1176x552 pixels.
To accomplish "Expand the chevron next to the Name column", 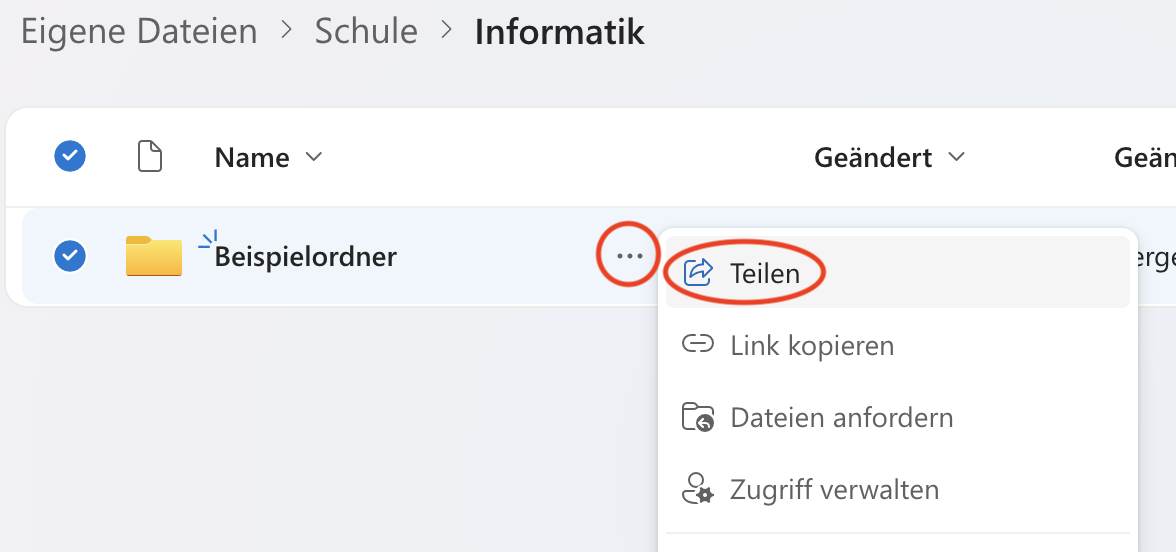I will pyautogui.click(x=314, y=157).
